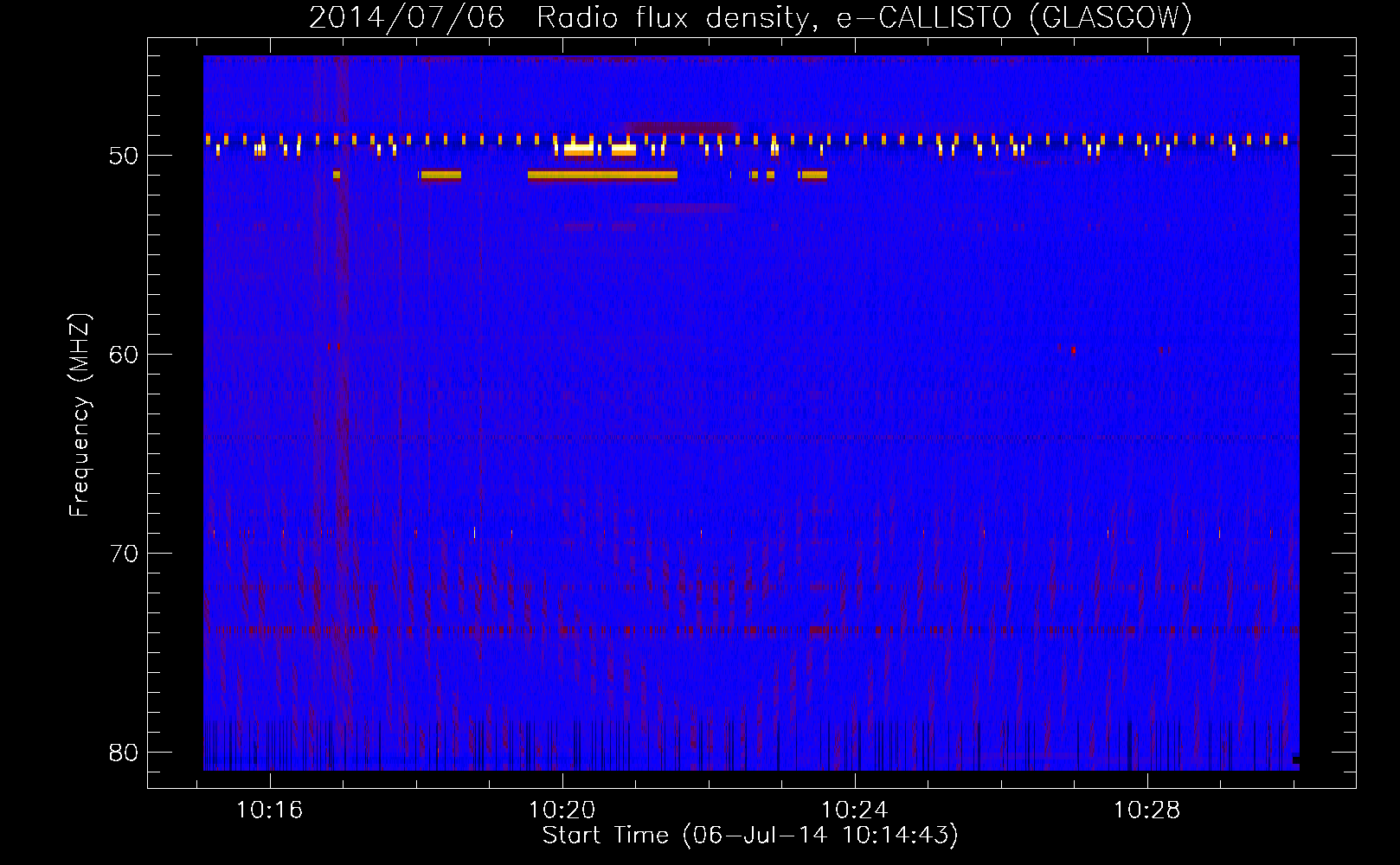This screenshot has height=865, width=1400.
Task: Click the longest orange emission bar near 51 MHz
Action: tap(603, 175)
